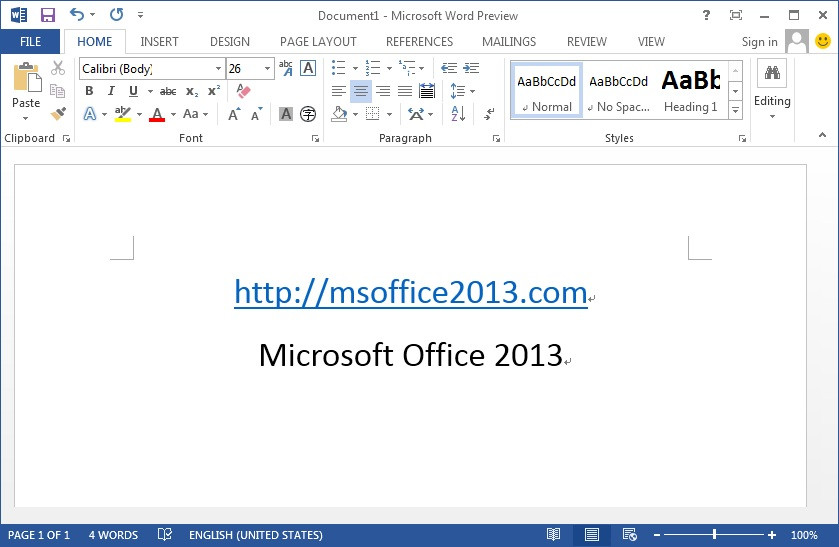Apply Enclose Characters circle icon
Screen dimensions: 839x547
pyautogui.click(x=308, y=114)
